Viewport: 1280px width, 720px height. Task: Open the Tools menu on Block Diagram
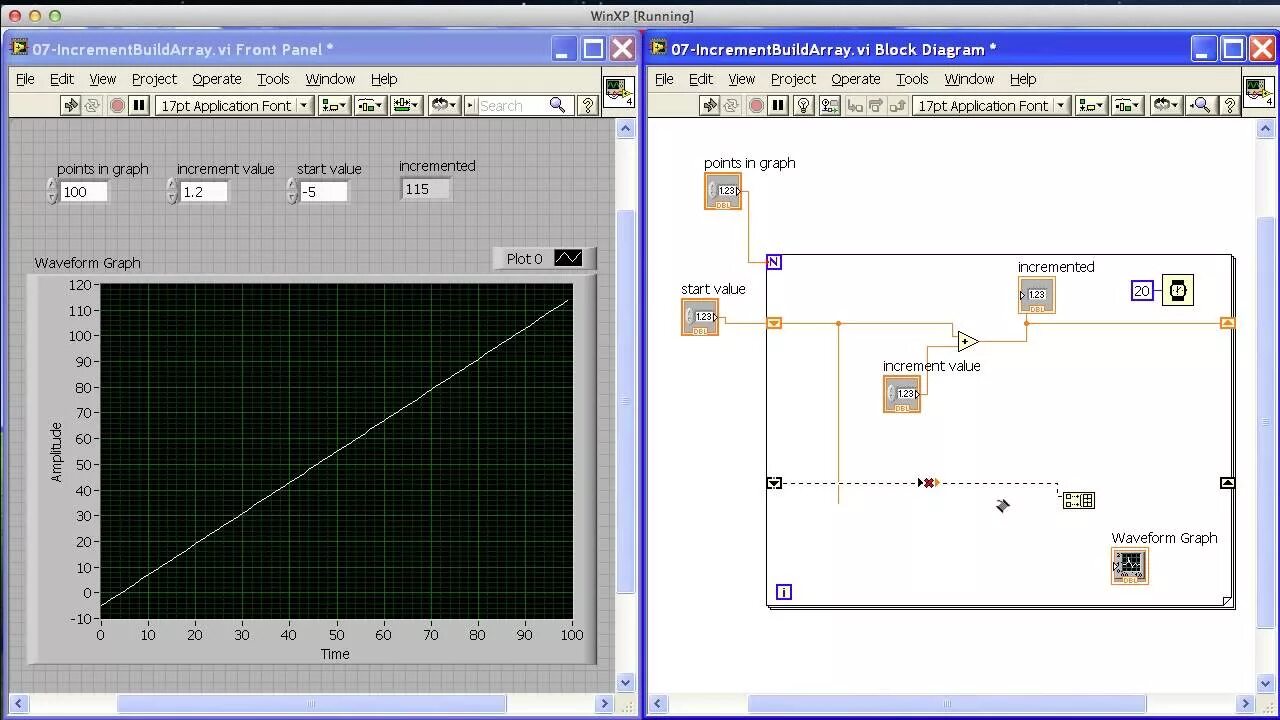click(911, 79)
